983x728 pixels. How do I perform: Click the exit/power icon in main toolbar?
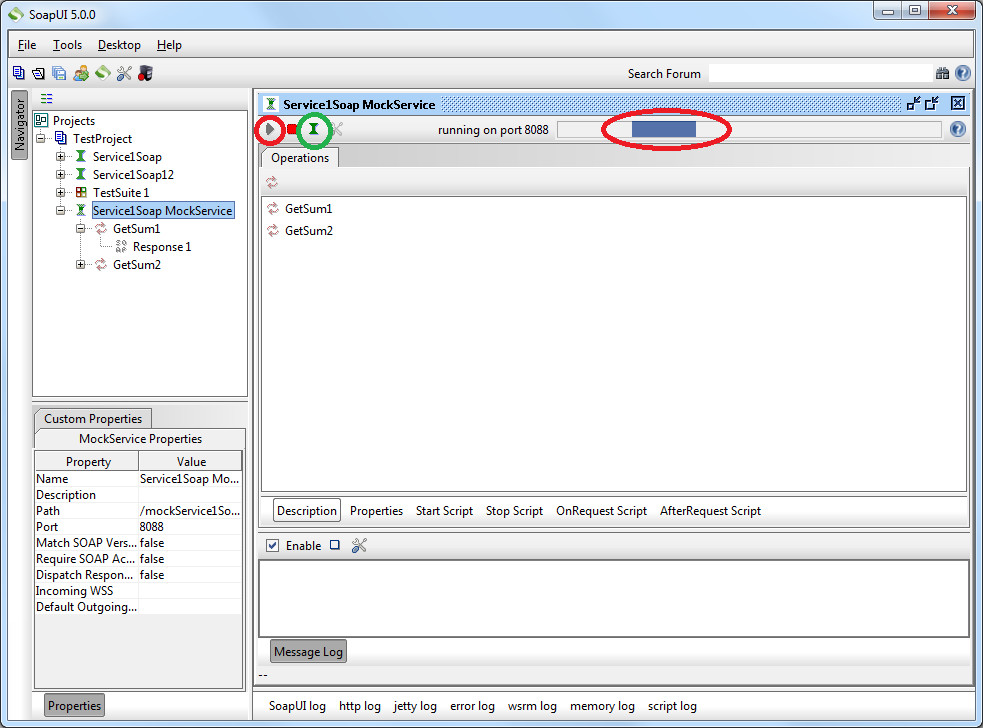(x=145, y=73)
